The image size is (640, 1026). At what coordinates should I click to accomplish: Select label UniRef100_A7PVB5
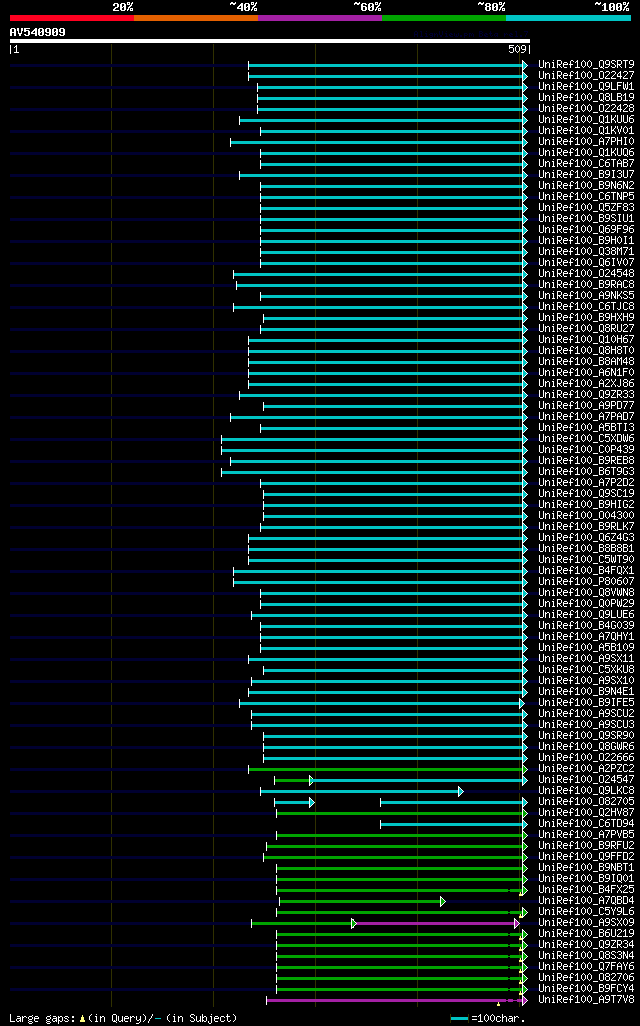(x=586, y=835)
